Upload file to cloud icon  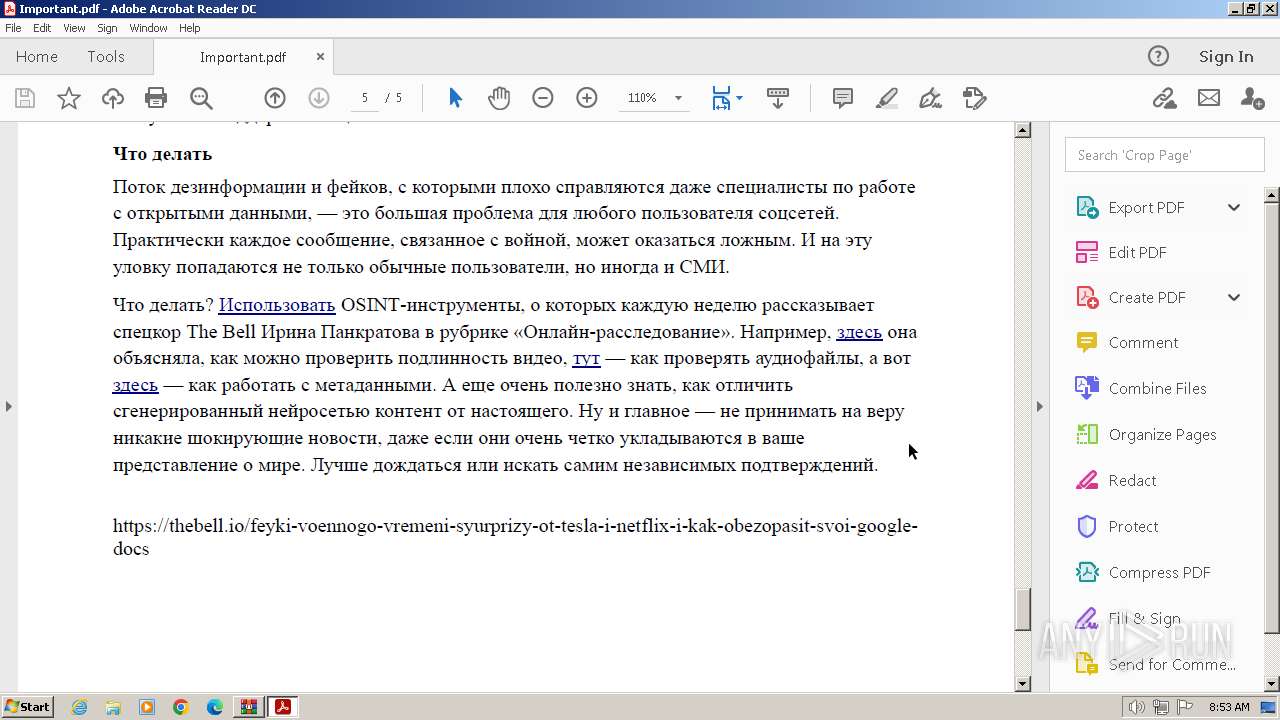(113, 98)
